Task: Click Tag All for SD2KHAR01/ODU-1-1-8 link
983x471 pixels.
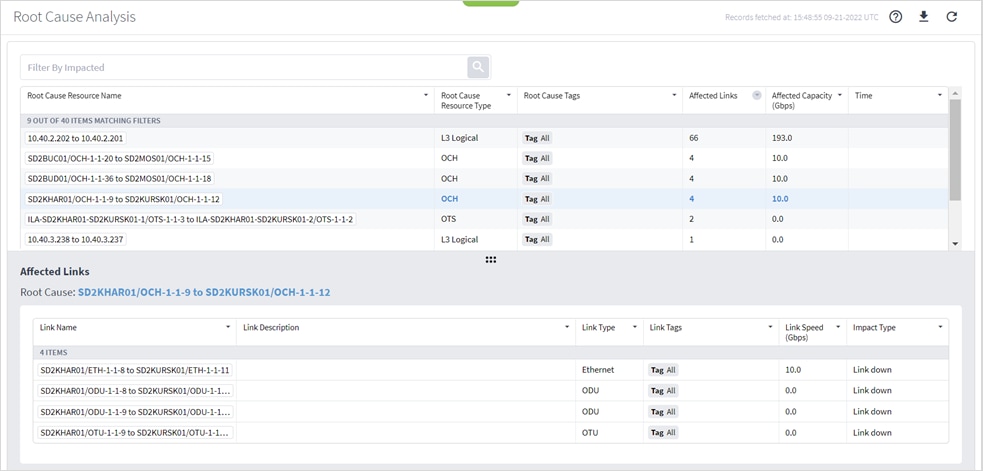Action: click(663, 391)
